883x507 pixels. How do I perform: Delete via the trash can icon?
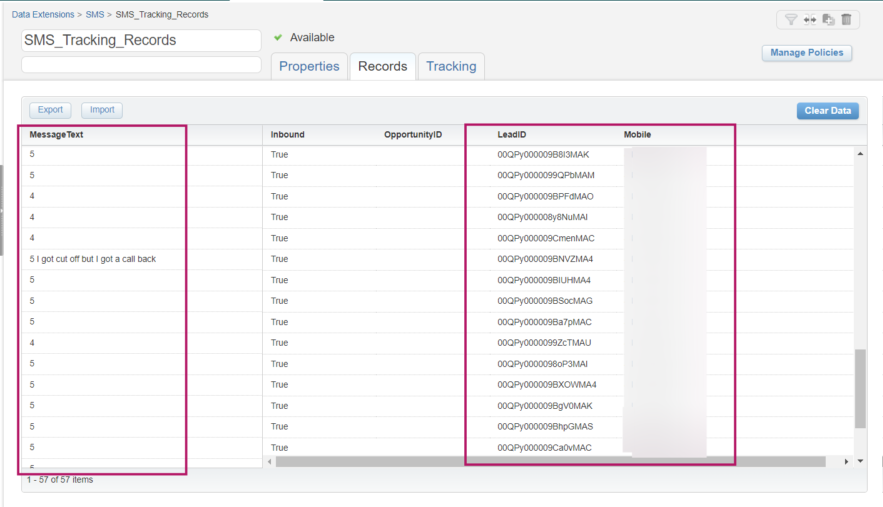click(846, 20)
